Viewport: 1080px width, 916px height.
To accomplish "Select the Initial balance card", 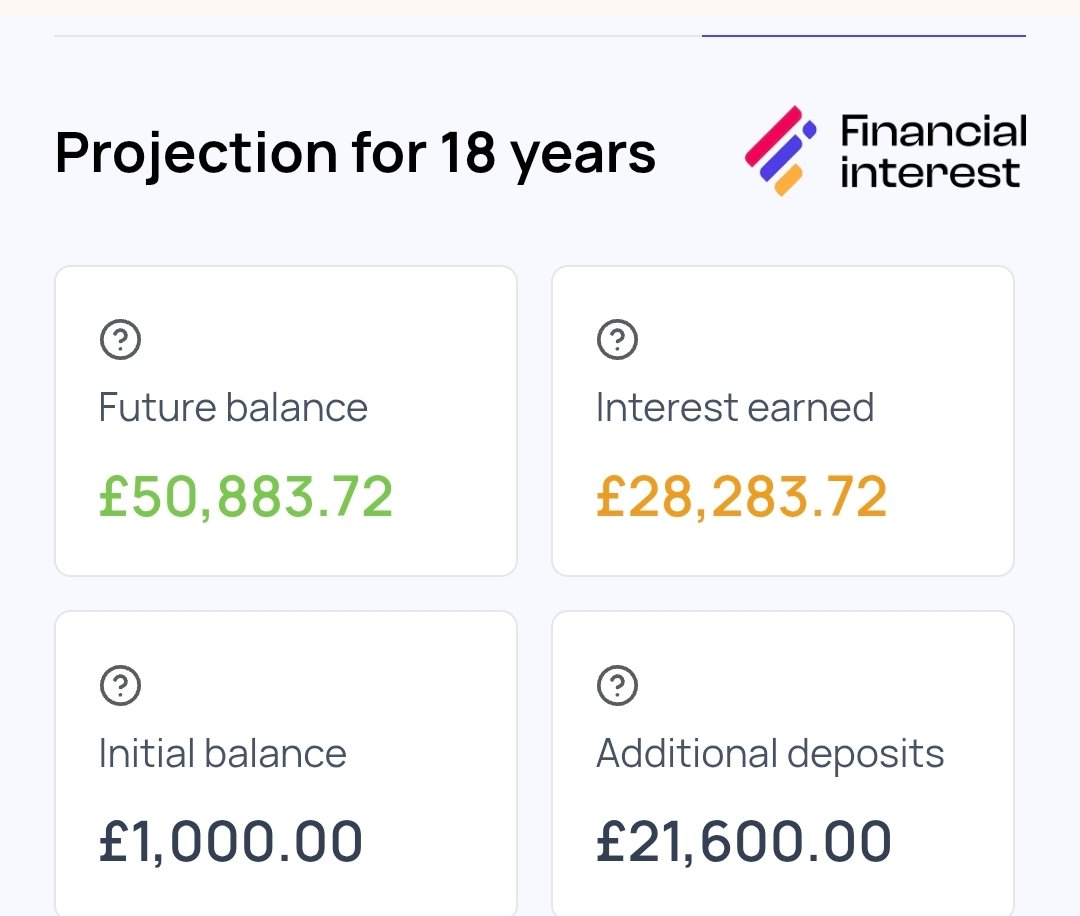I will point(286,763).
